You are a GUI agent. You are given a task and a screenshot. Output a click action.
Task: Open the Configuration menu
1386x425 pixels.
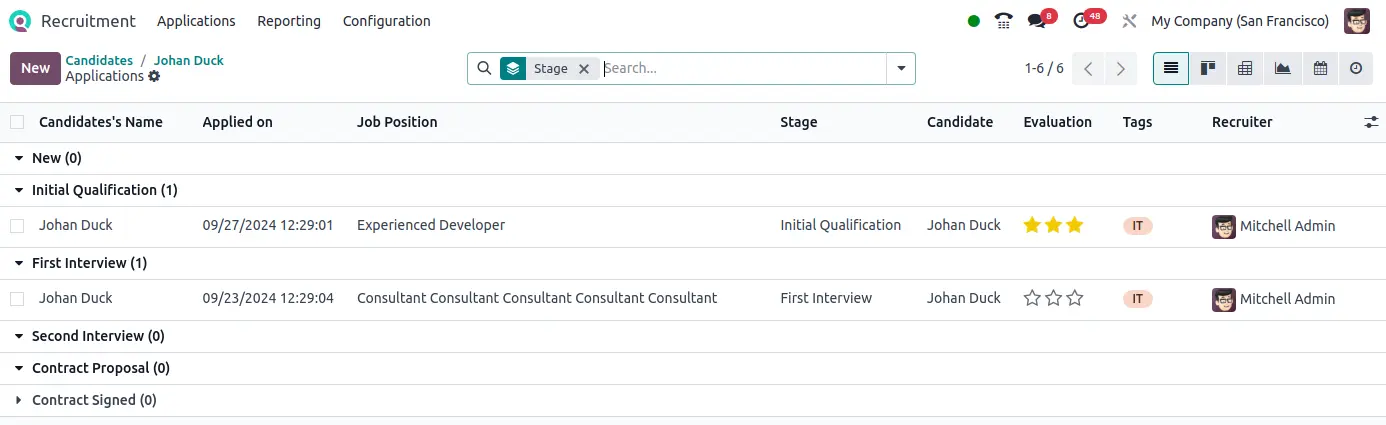coord(386,21)
